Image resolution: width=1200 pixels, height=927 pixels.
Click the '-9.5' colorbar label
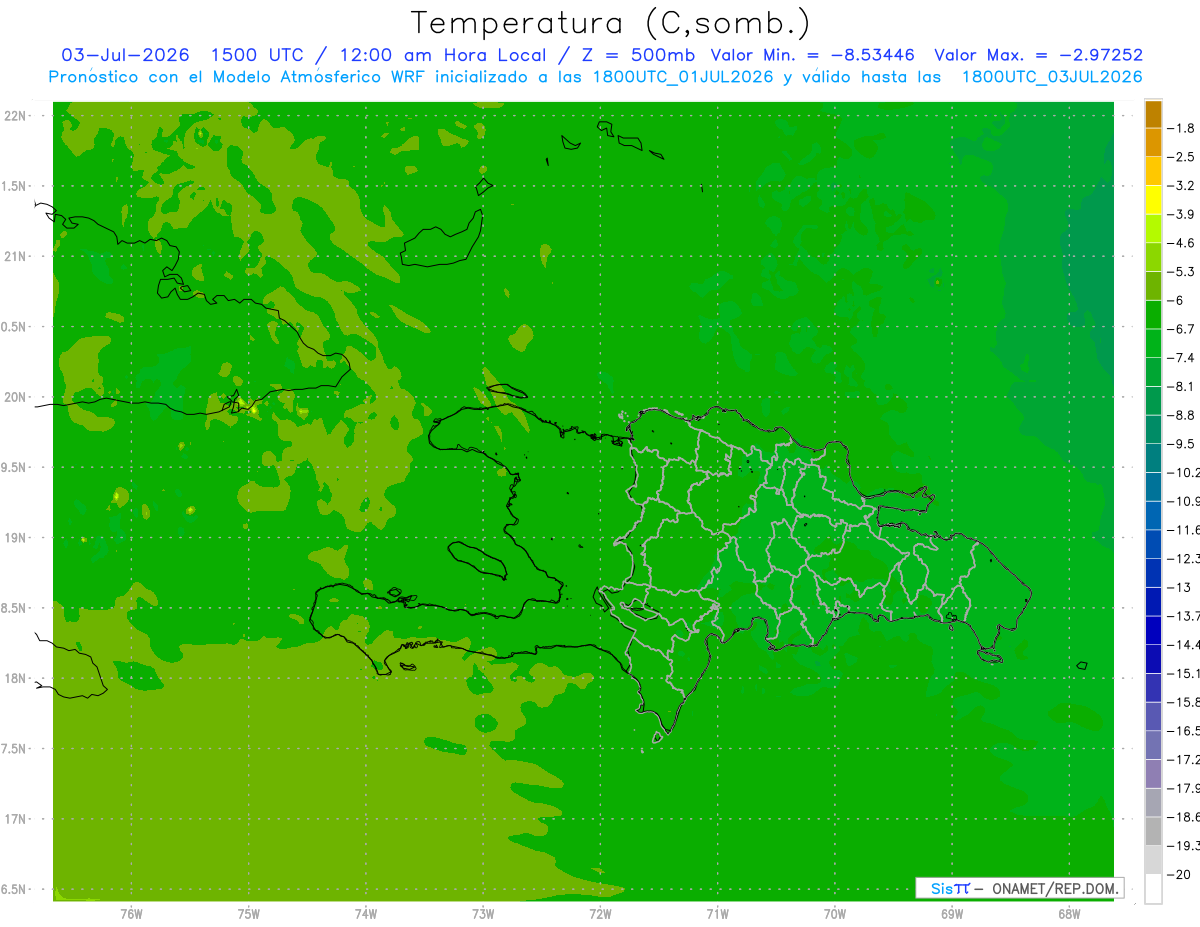click(1181, 444)
